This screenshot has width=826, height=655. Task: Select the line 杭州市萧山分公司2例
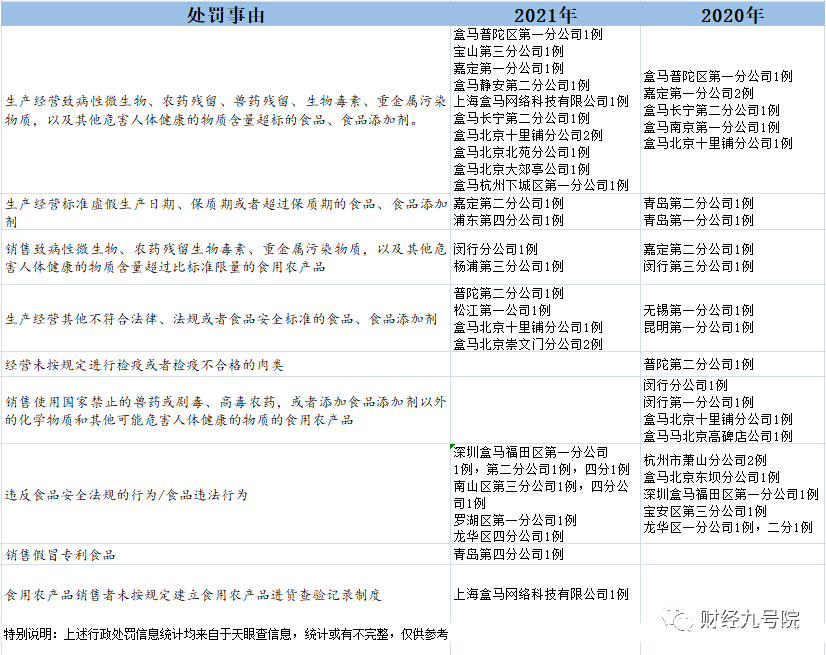click(705, 460)
